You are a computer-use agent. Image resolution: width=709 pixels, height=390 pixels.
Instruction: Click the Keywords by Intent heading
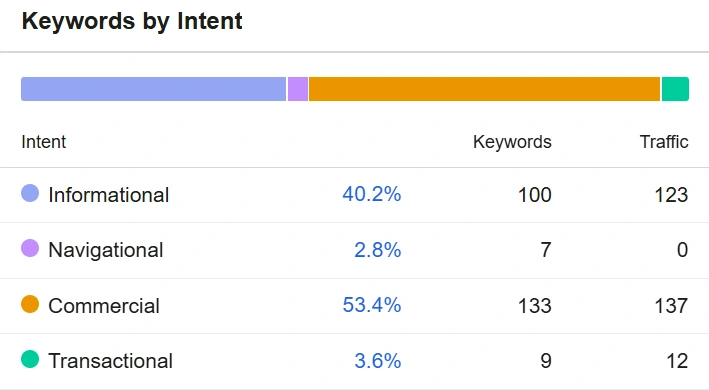(x=132, y=21)
